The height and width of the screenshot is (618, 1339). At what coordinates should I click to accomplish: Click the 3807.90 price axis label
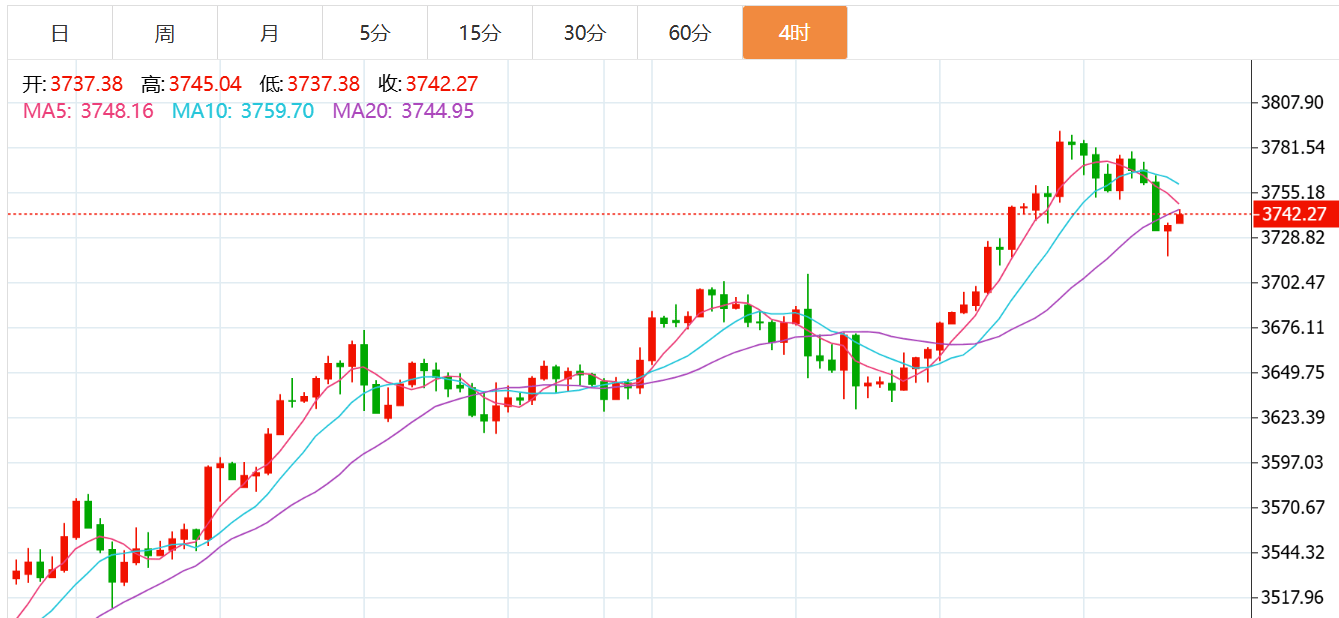[1293, 102]
